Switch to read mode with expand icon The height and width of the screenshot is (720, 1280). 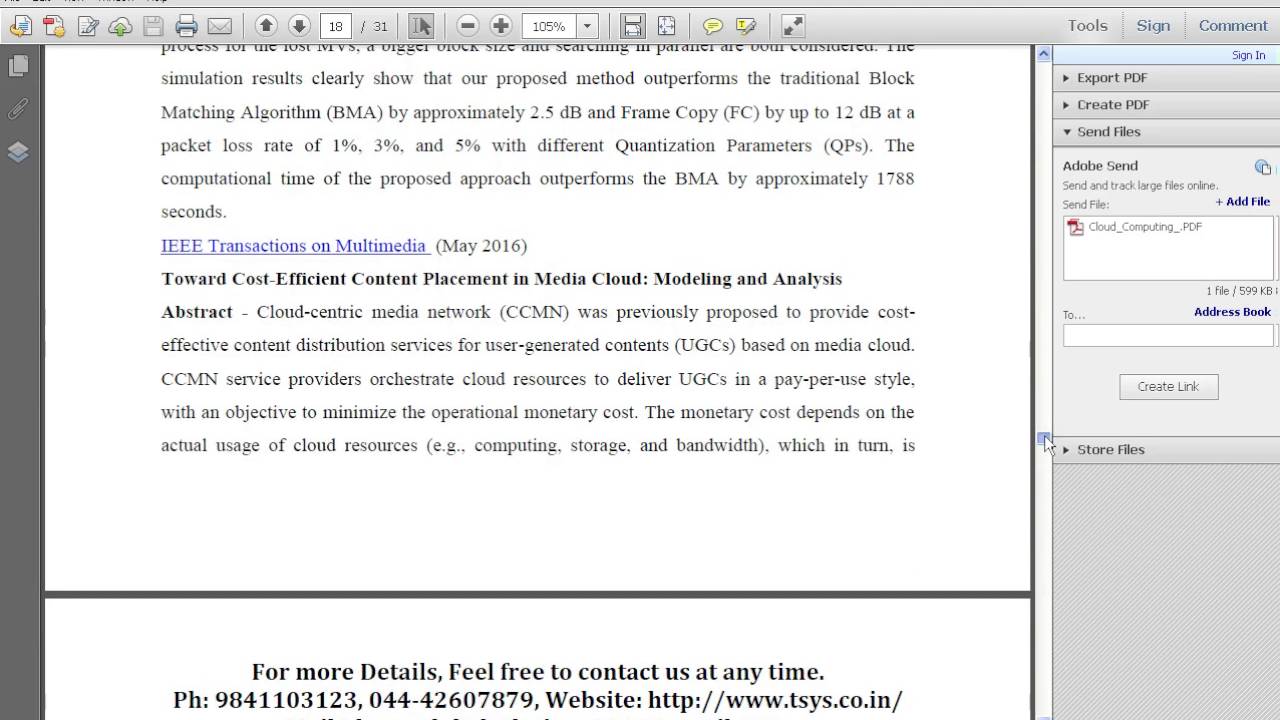coord(792,26)
